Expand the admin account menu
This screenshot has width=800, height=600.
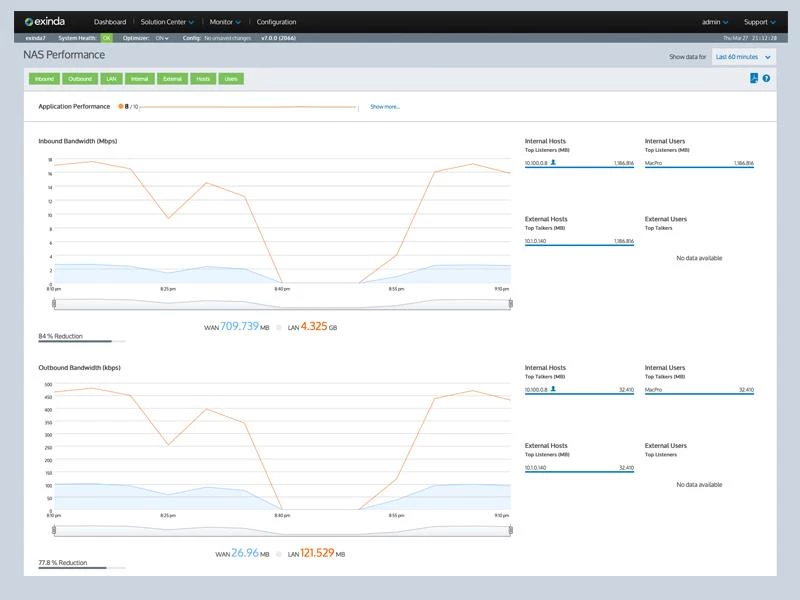coord(715,21)
